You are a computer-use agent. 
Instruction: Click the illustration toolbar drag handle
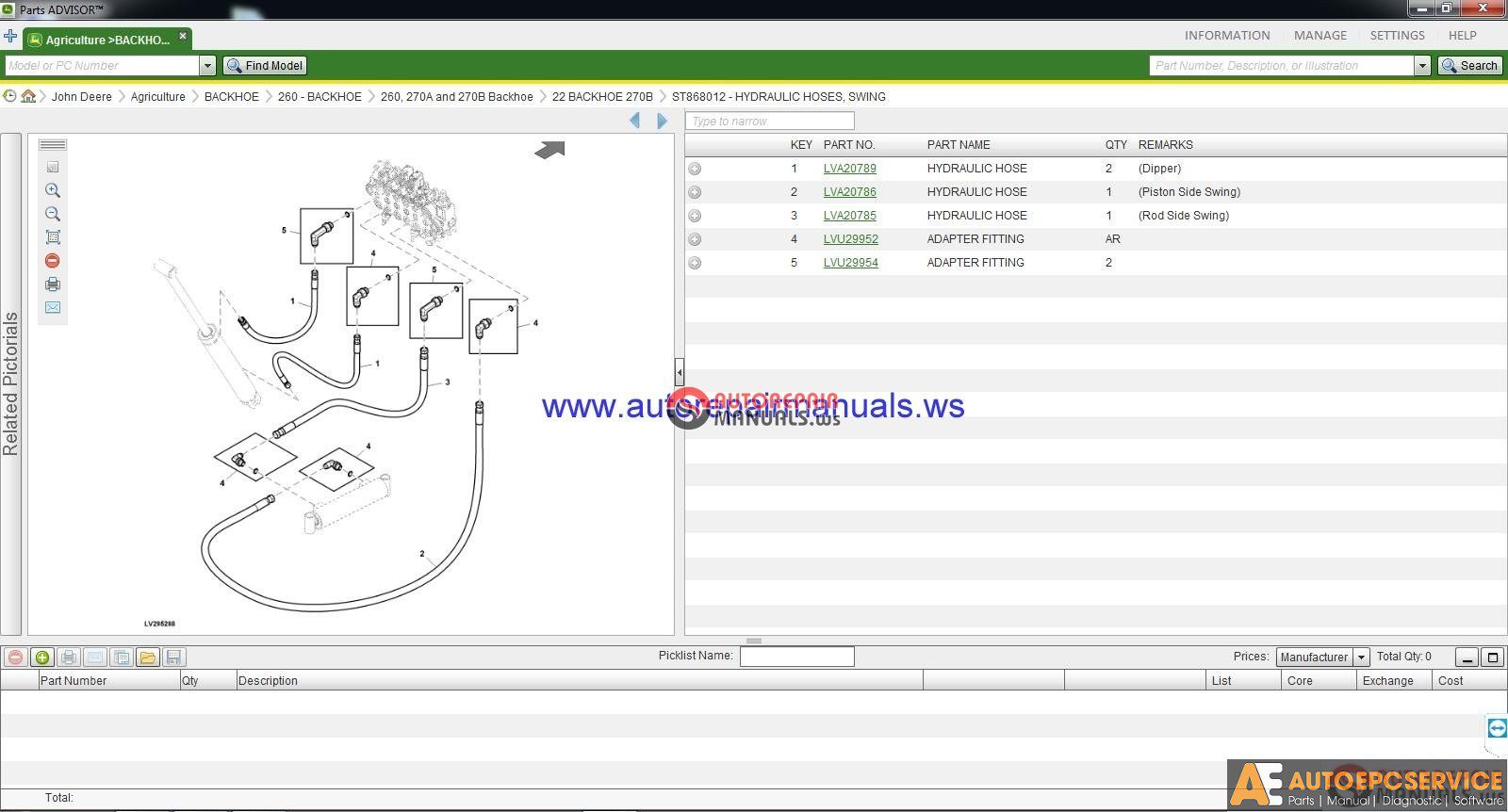[53, 145]
